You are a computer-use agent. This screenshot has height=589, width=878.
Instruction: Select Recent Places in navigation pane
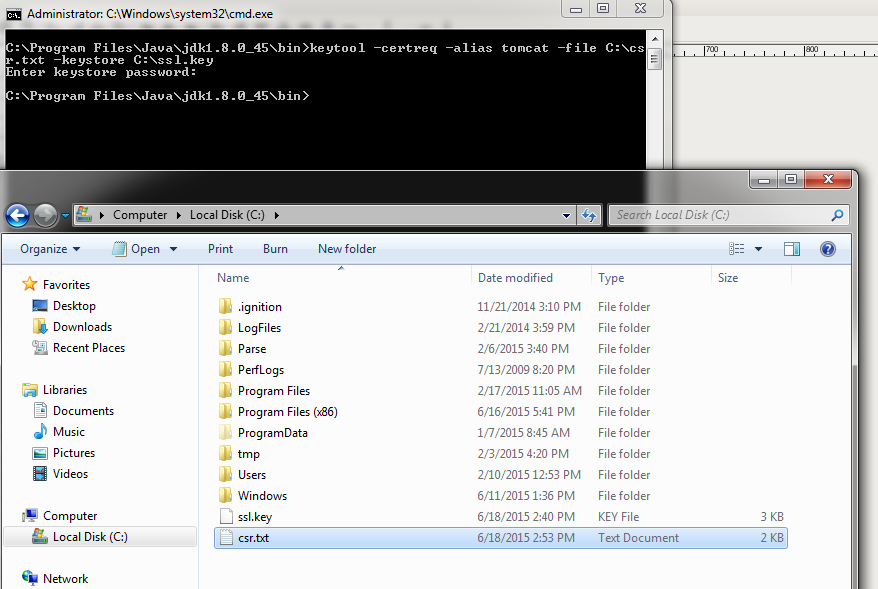(88, 348)
